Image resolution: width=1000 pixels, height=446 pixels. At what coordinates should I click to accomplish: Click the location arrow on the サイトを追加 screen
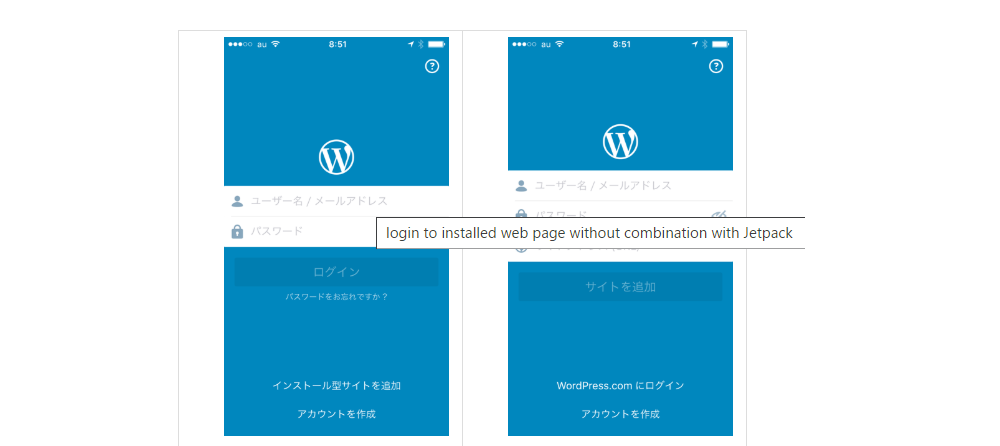click(x=695, y=44)
